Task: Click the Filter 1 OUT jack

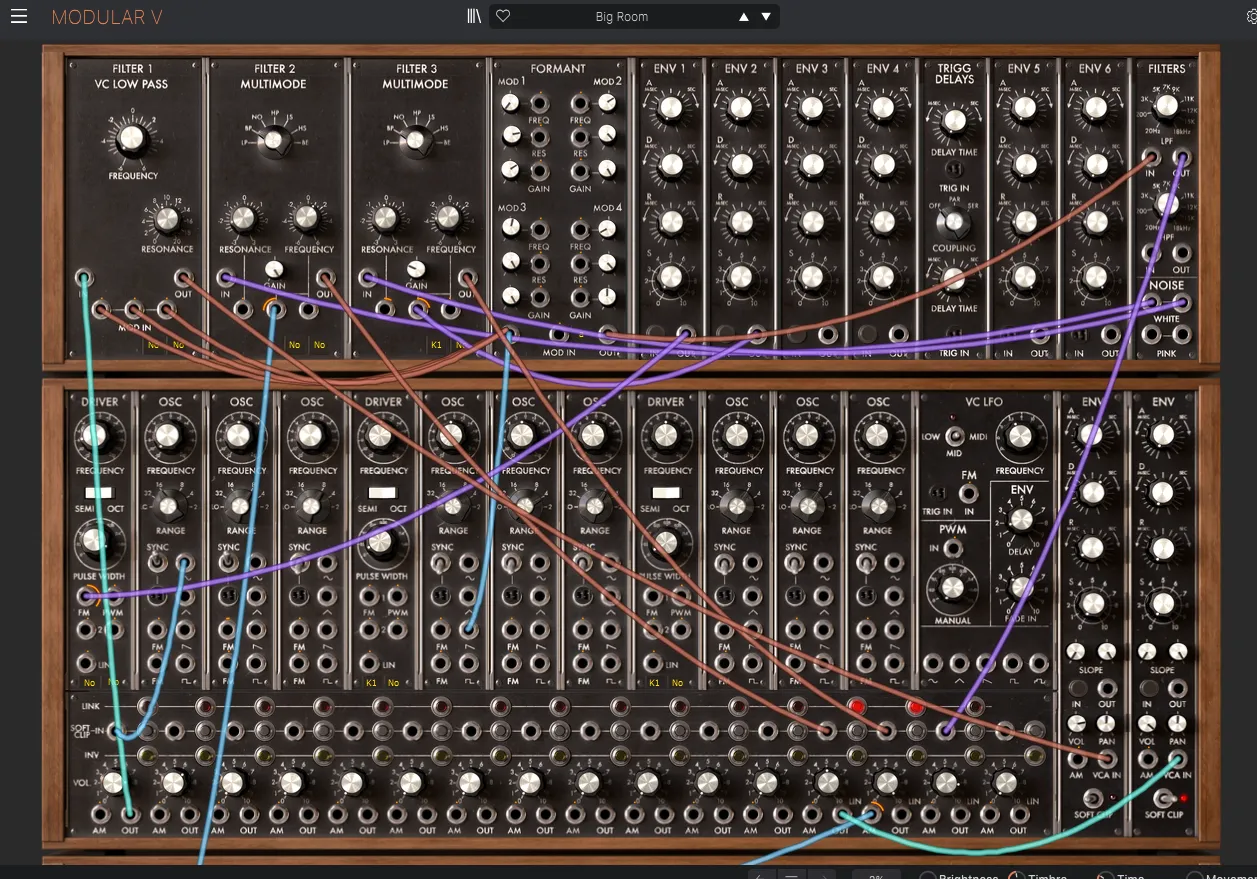Action: [x=183, y=279]
